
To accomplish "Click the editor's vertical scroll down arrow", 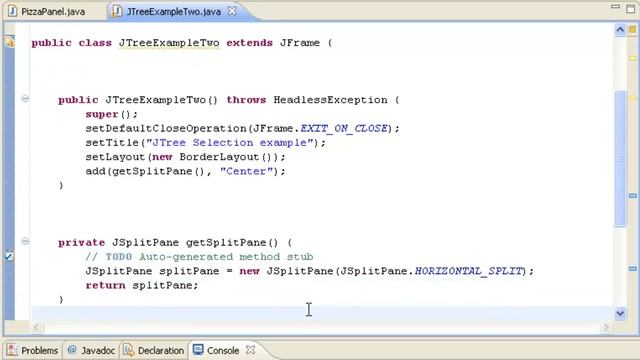I will (x=620, y=313).
